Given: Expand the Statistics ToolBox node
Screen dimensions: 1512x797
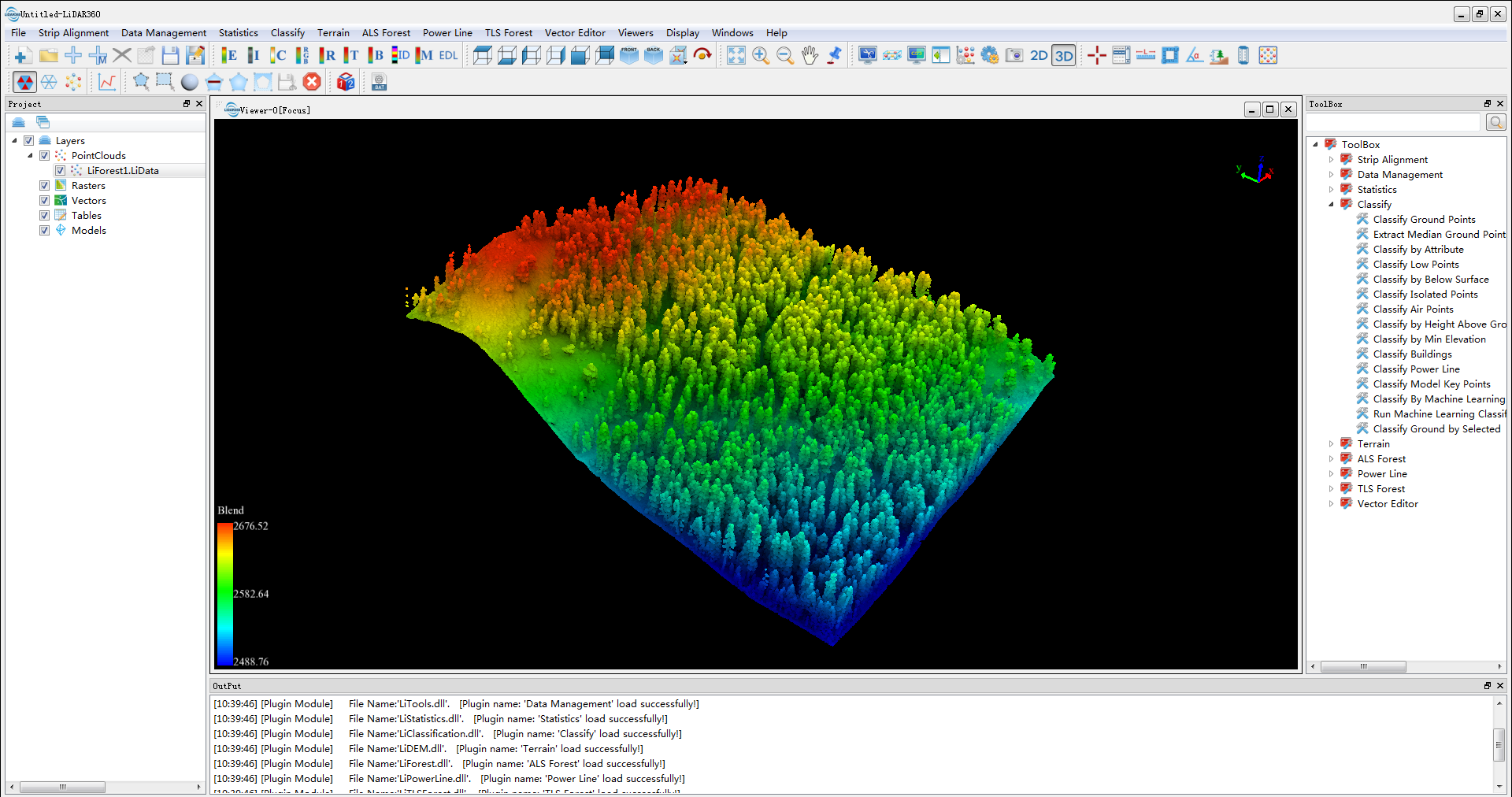Looking at the screenshot, I should 1331,190.
